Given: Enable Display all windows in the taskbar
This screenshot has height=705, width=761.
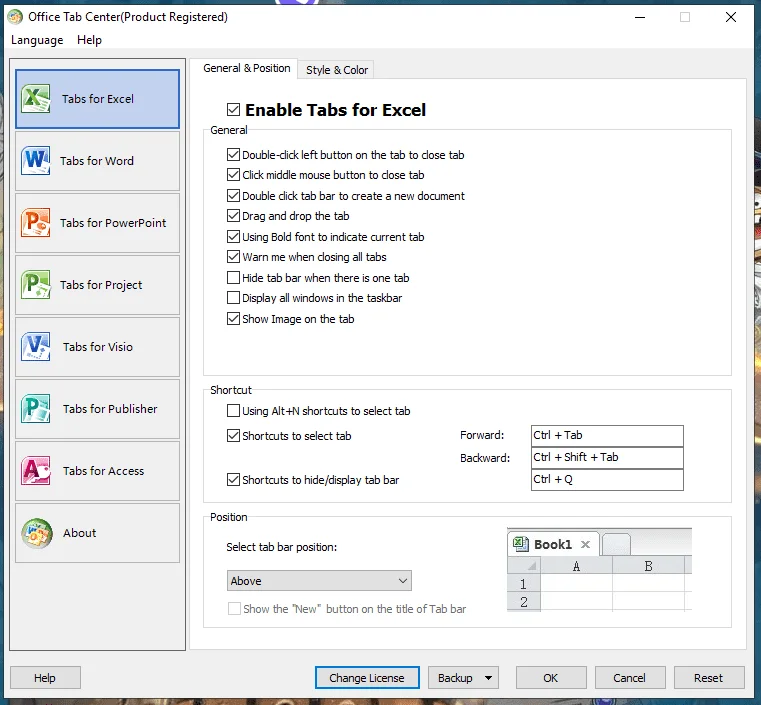Looking at the screenshot, I should [x=233, y=297].
